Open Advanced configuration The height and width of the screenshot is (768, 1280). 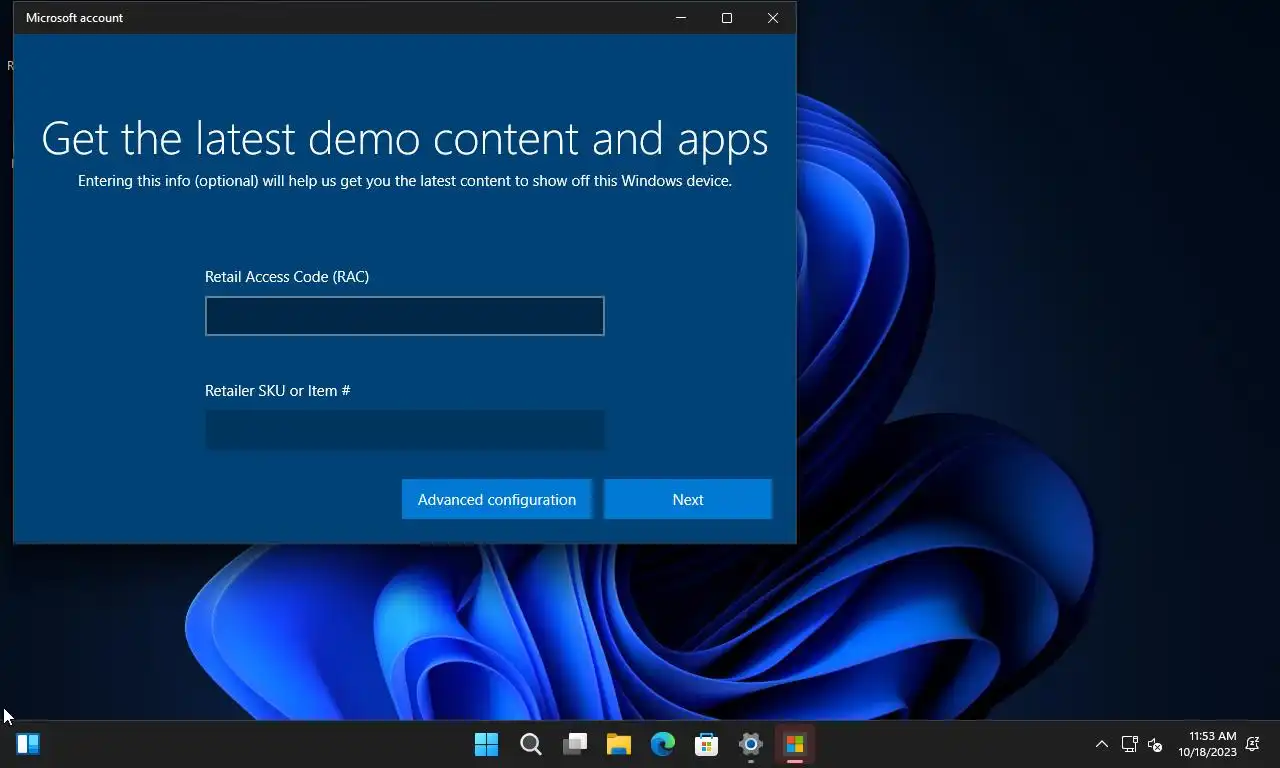(497, 499)
